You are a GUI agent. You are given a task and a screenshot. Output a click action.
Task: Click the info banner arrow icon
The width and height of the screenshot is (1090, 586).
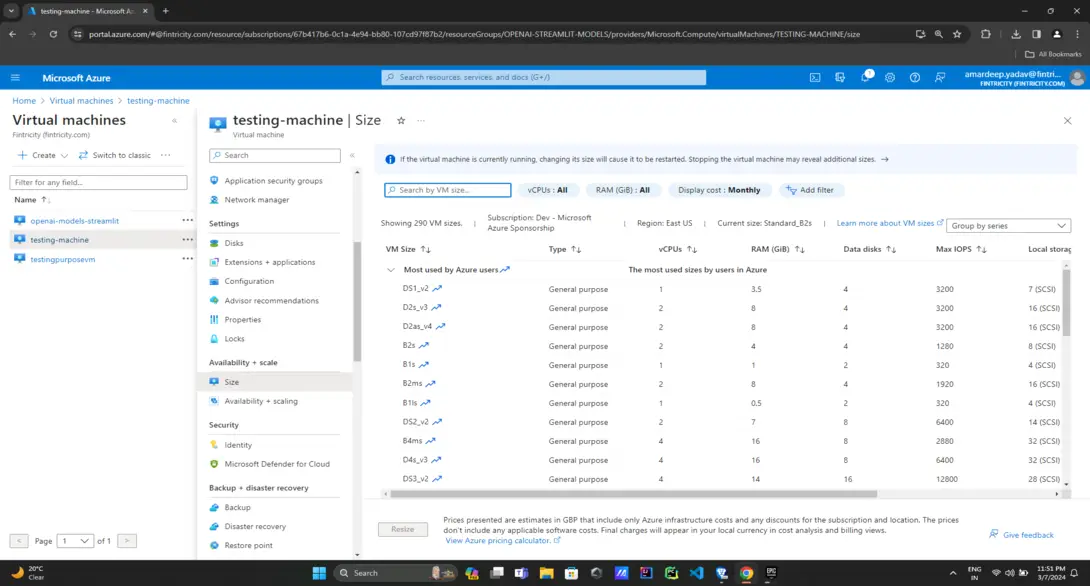click(885, 159)
